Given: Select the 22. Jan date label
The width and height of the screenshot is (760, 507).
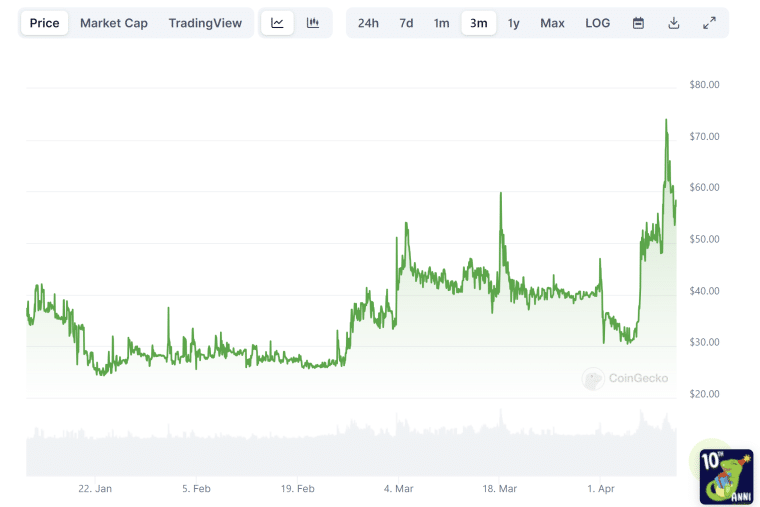Looking at the screenshot, I should click(95, 489).
